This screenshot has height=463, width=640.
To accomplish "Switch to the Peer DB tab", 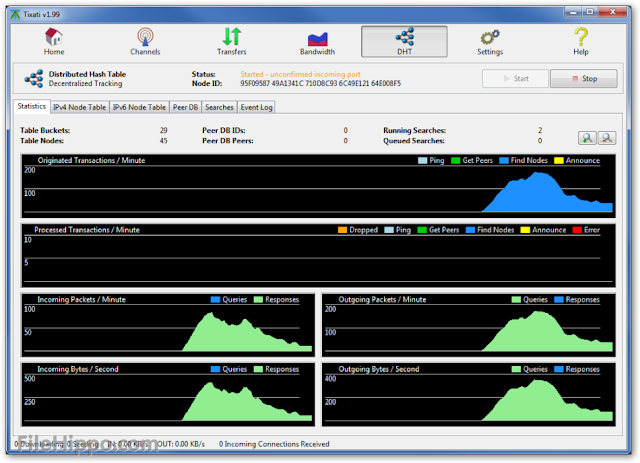I will [x=185, y=107].
